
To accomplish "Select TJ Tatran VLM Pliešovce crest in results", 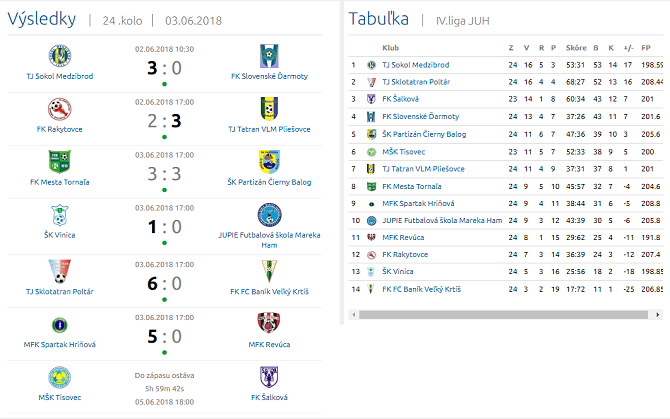I will pos(269,107).
